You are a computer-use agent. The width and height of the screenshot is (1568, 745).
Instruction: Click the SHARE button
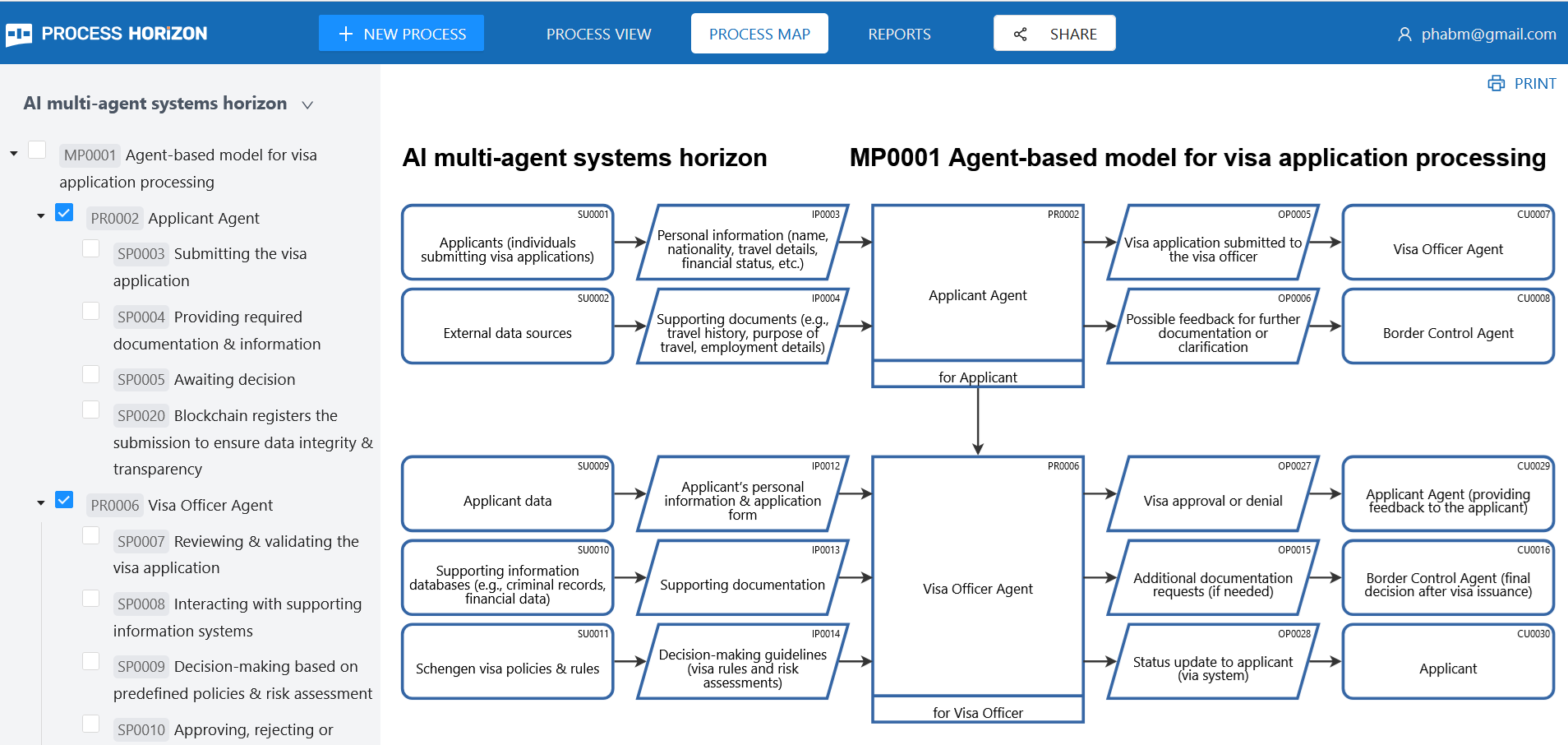pyautogui.click(x=1054, y=34)
